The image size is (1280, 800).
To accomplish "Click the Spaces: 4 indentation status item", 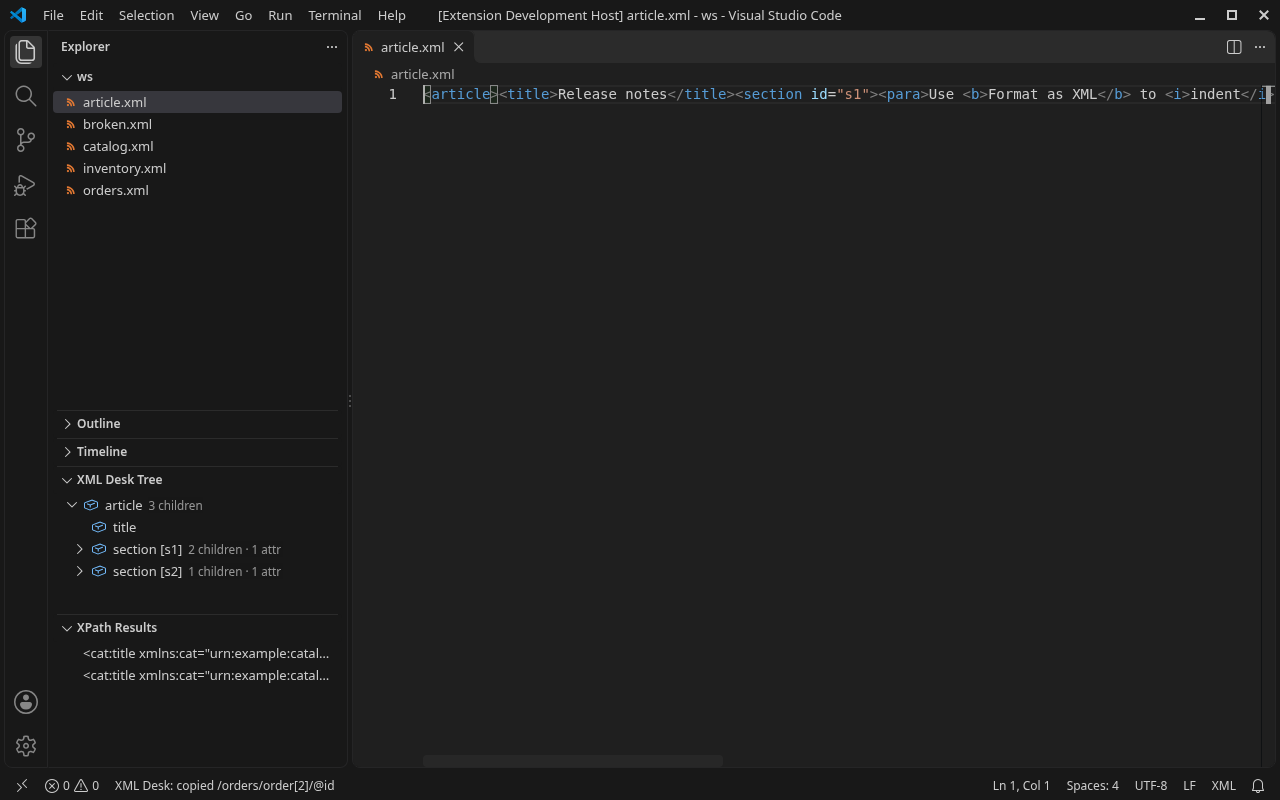I will 1092,786.
